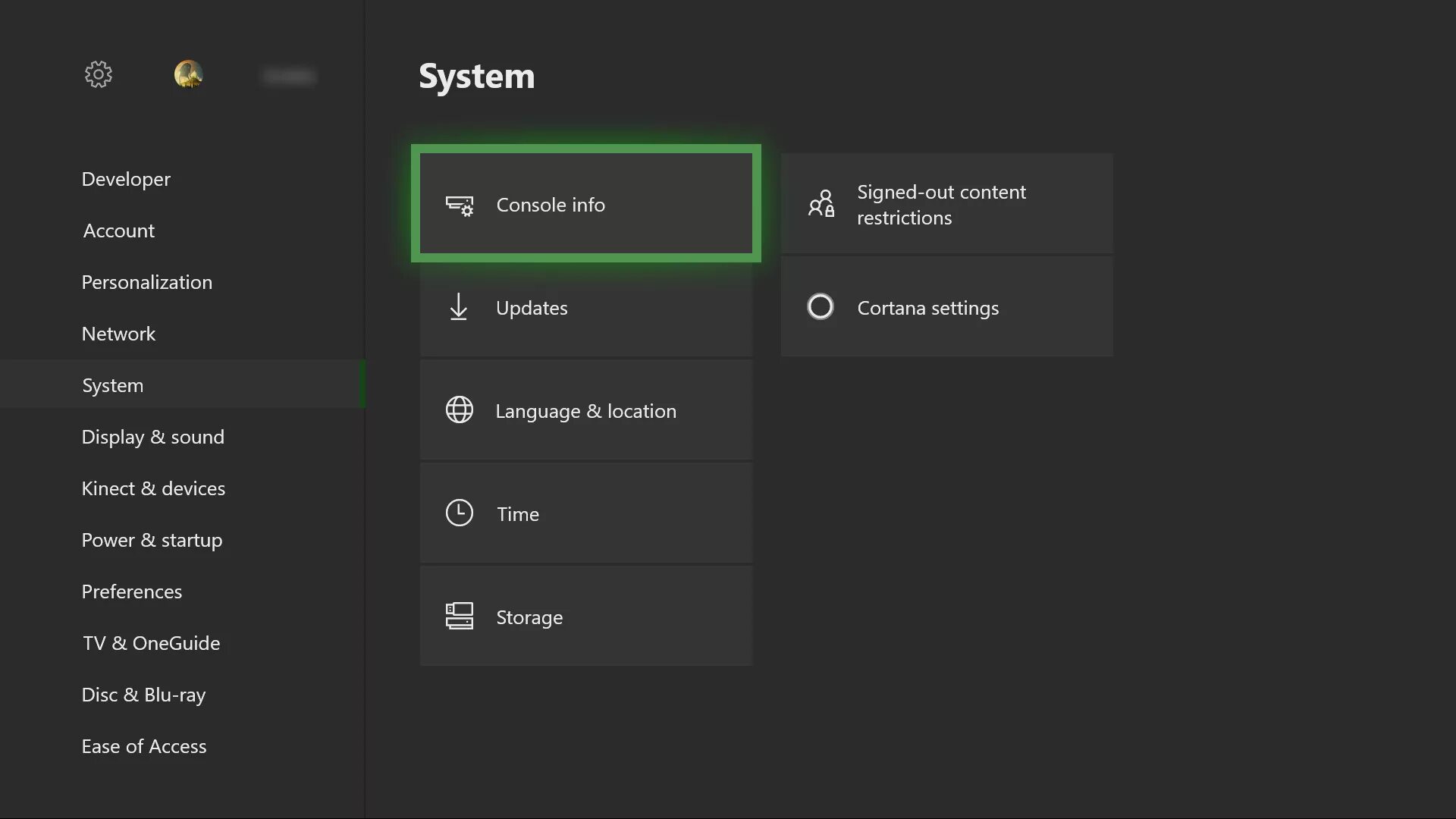
Task: Click the Console info icon
Action: (460, 206)
